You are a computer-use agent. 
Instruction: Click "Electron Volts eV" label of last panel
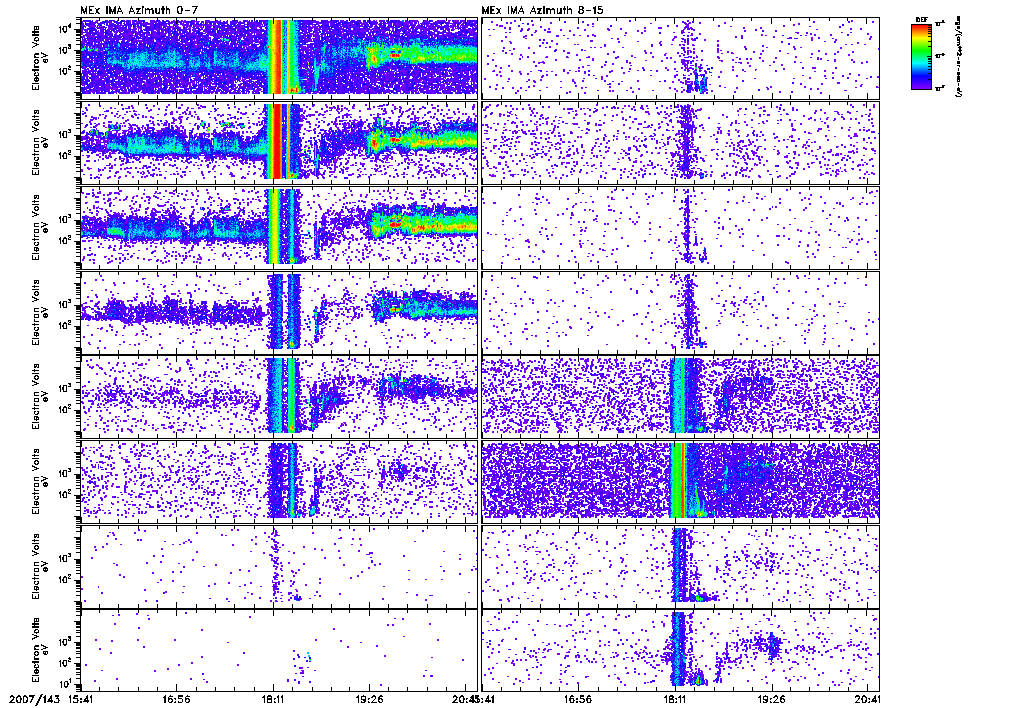40,651
